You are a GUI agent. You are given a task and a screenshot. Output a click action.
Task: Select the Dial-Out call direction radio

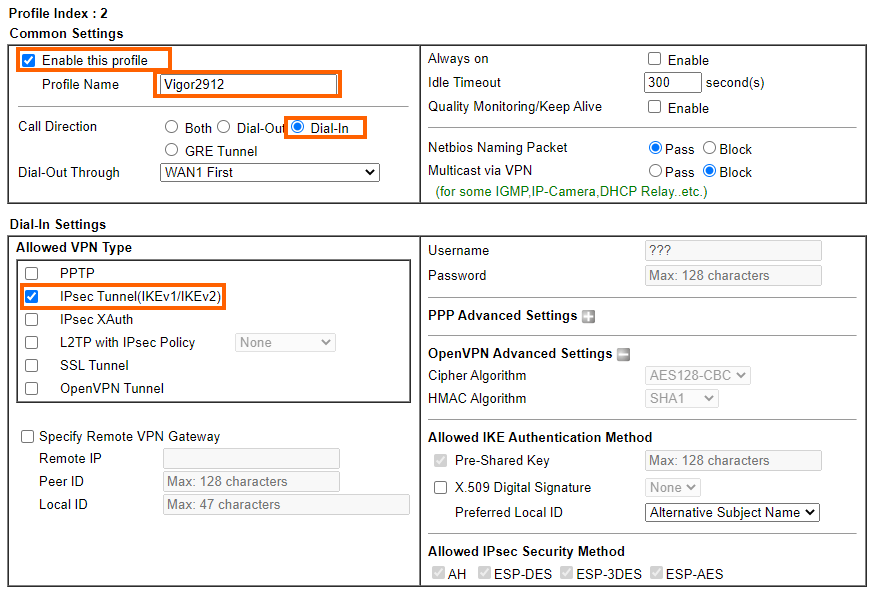224,127
